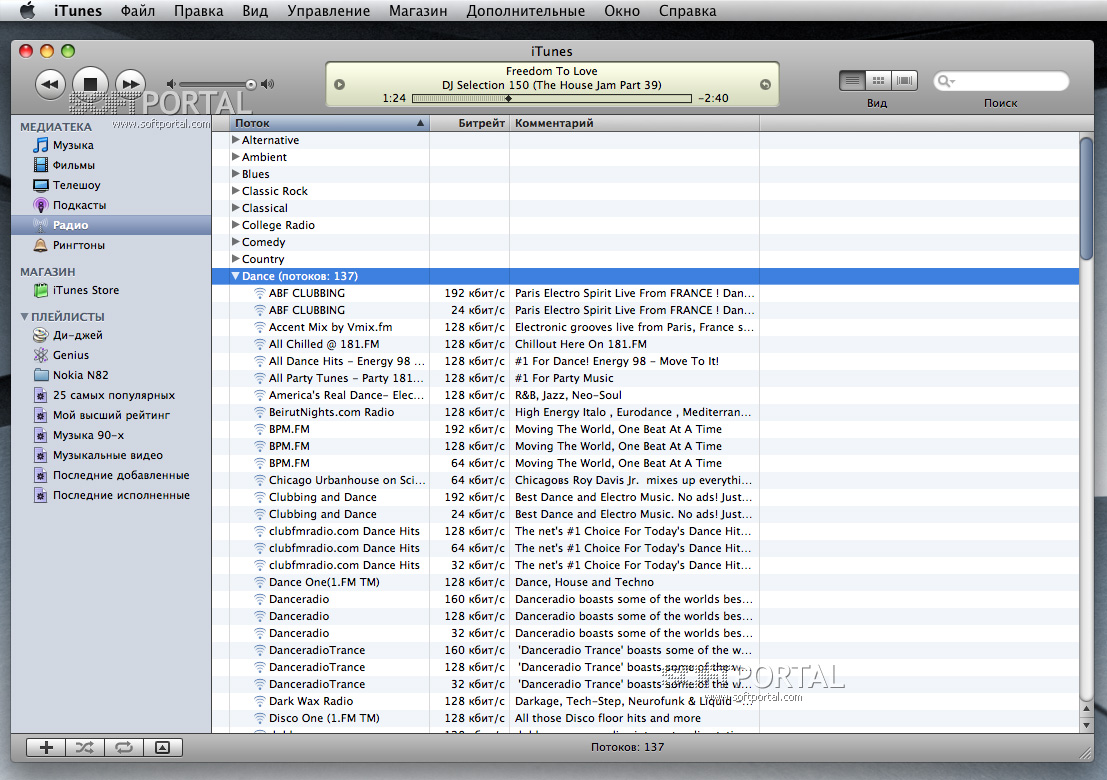Toggle repeat mode
Screen dimensions: 1107x780
(124, 748)
